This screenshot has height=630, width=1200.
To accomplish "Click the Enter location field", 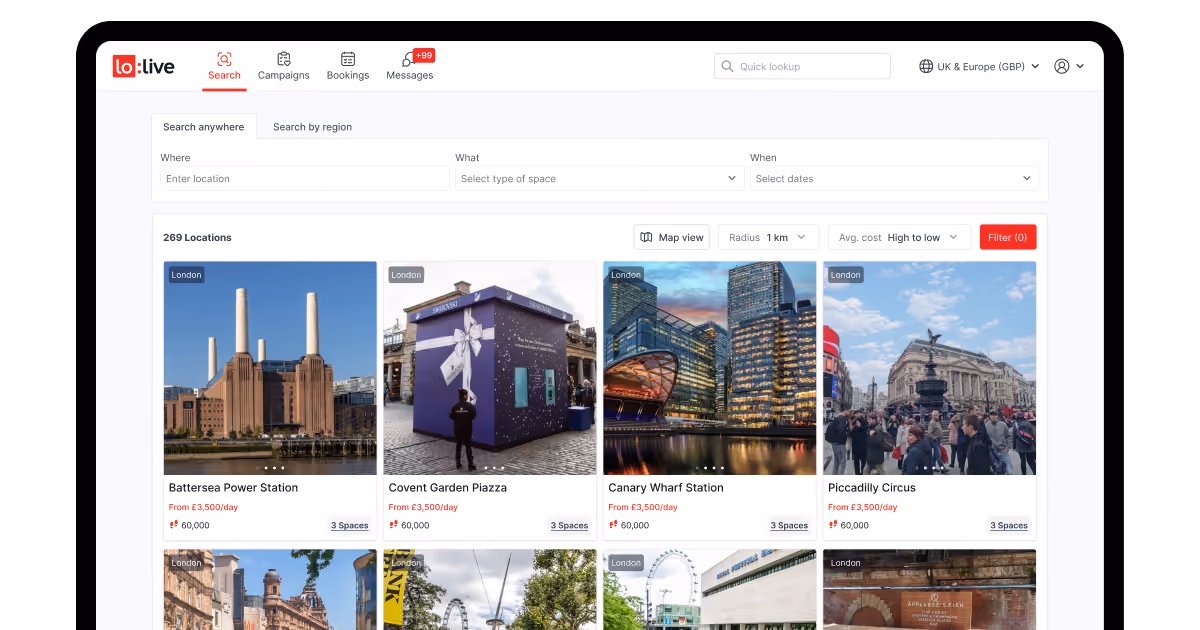I will pos(305,179).
